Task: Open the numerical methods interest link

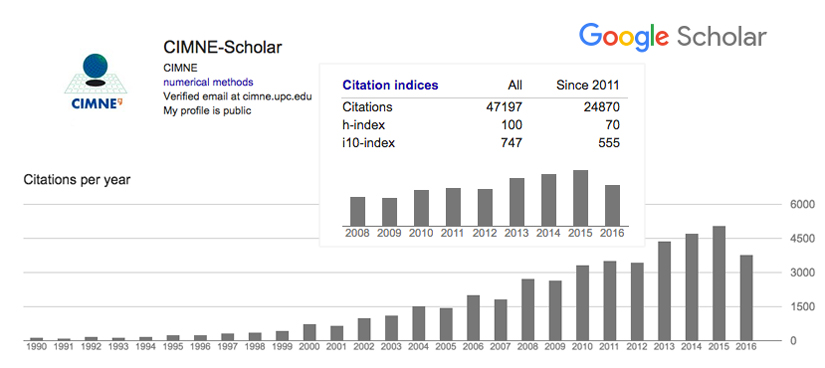Action: [208, 82]
